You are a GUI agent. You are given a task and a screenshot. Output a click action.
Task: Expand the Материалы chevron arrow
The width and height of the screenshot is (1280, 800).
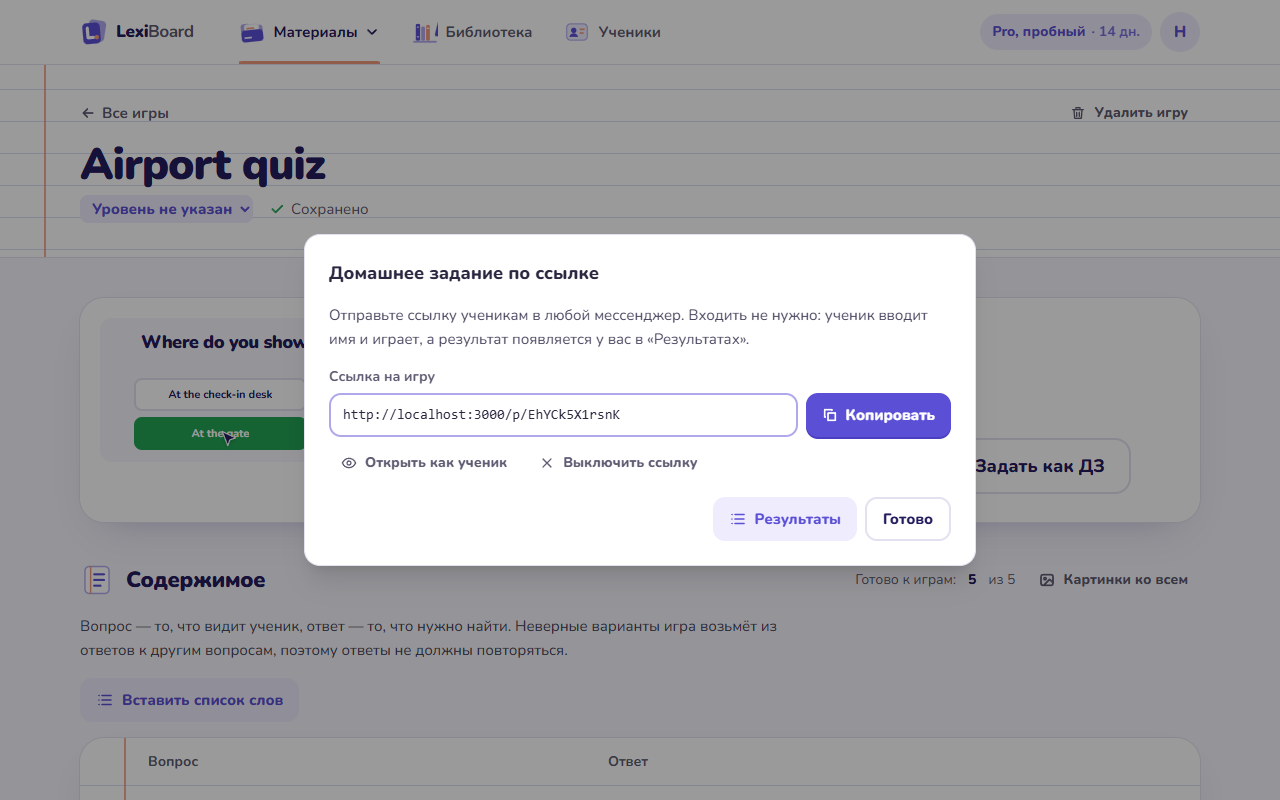click(372, 32)
